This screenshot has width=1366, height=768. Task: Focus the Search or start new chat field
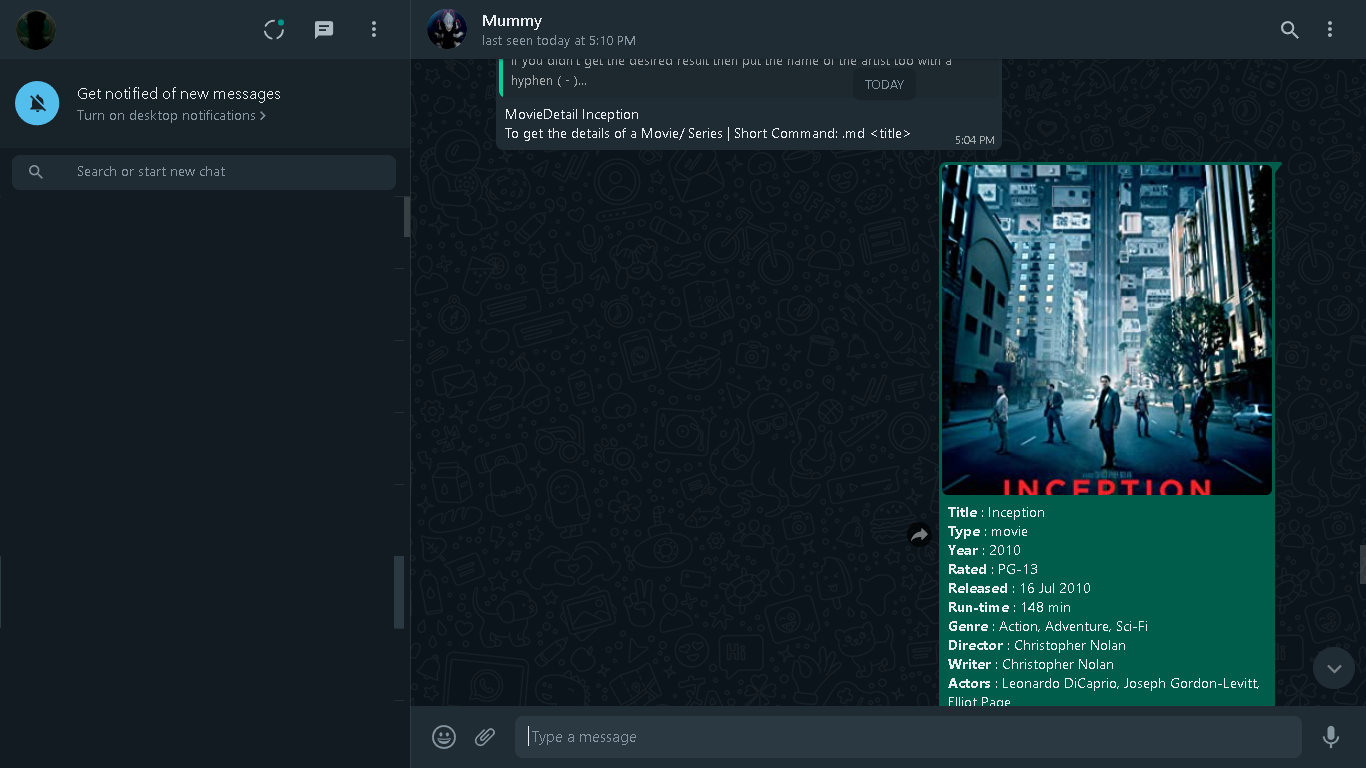click(204, 172)
